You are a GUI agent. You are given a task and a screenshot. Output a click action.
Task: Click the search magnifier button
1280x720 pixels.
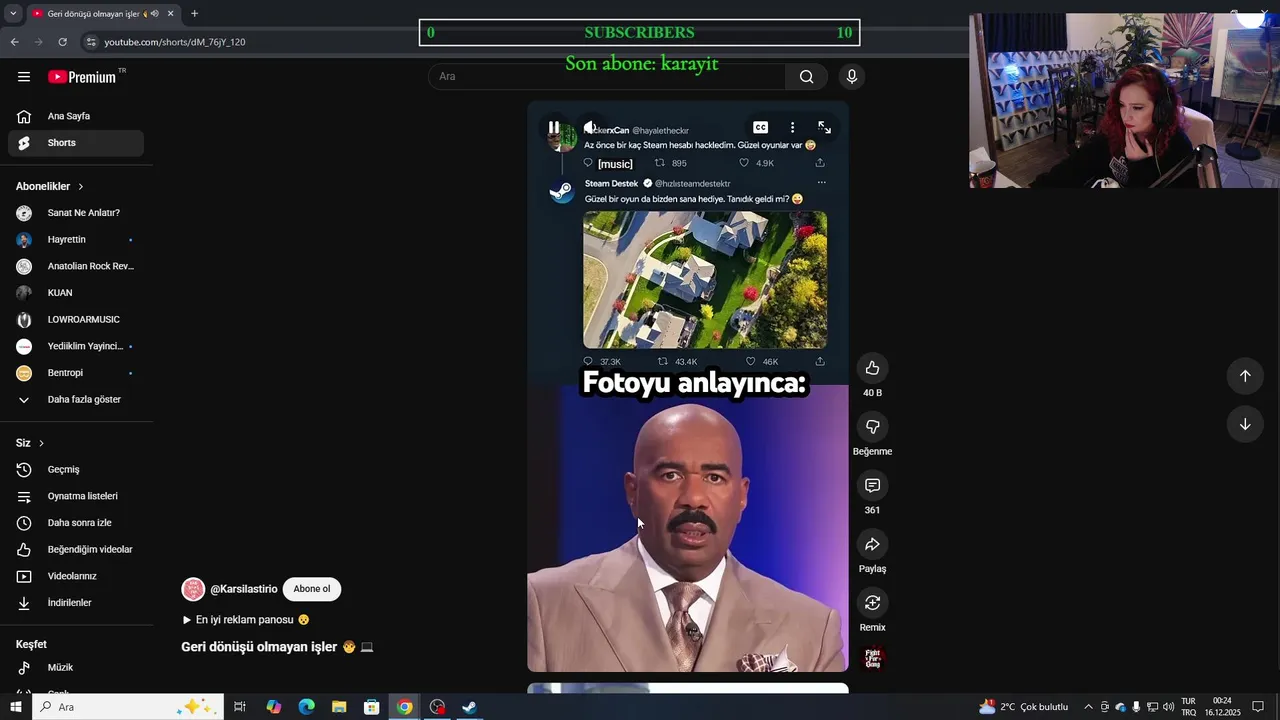[x=806, y=77]
